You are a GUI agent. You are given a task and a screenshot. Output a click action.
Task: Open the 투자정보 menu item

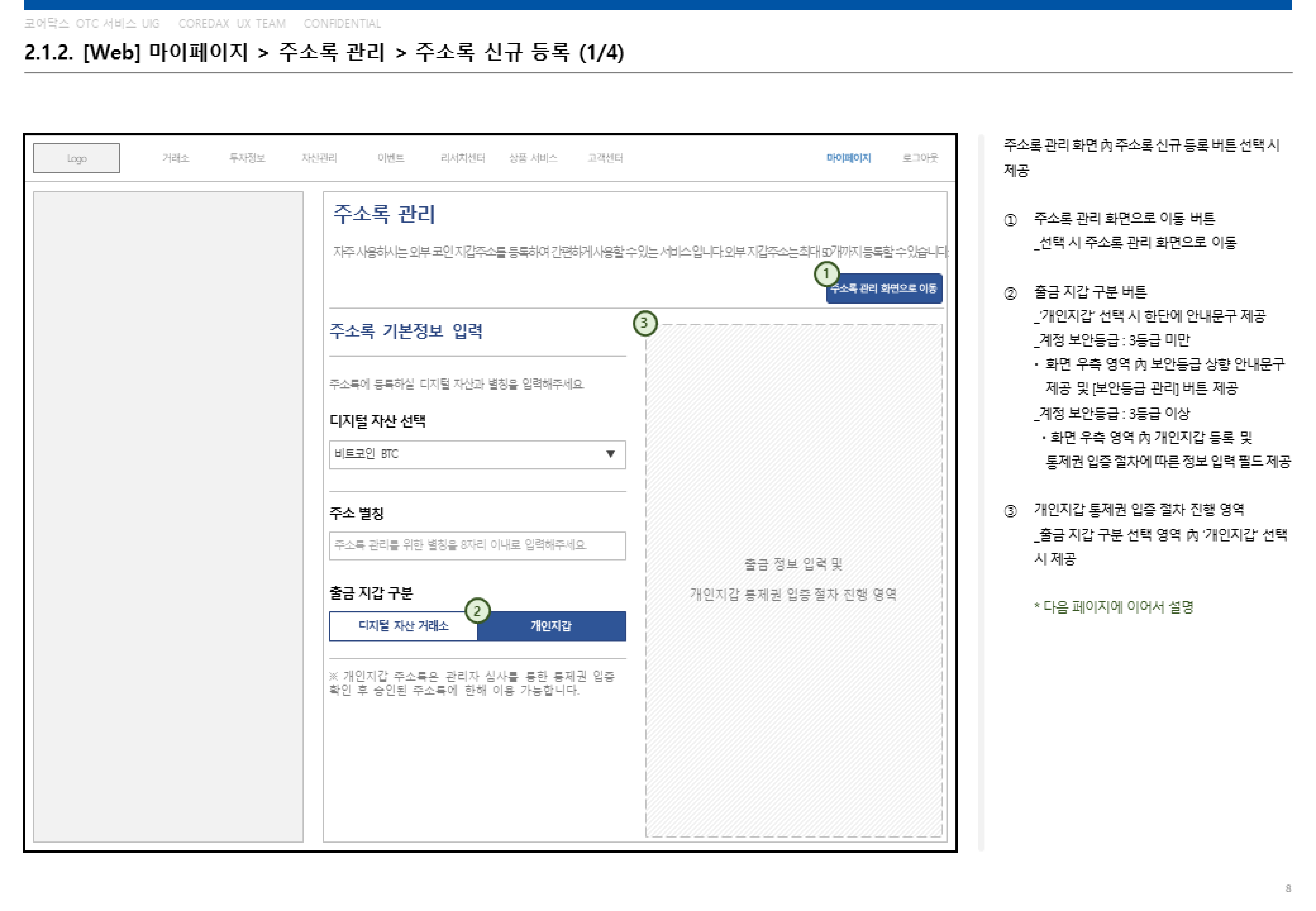(x=247, y=158)
